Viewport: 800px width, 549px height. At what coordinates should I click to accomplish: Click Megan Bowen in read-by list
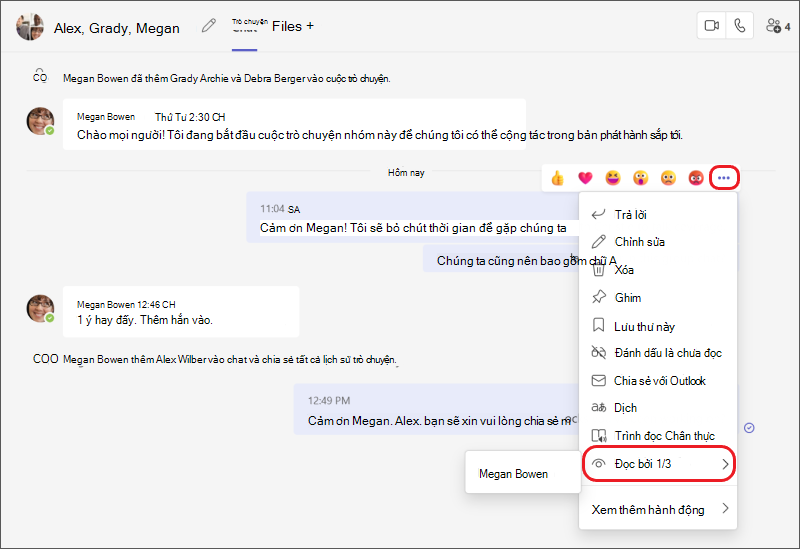click(x=513, y=474)
